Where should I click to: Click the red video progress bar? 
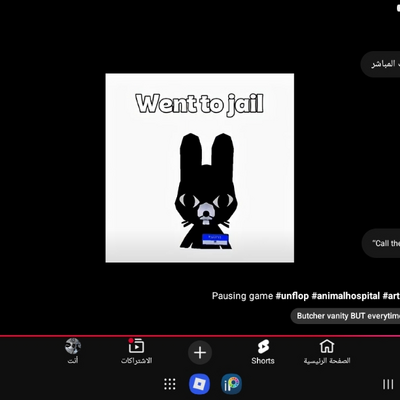(200, 336)
